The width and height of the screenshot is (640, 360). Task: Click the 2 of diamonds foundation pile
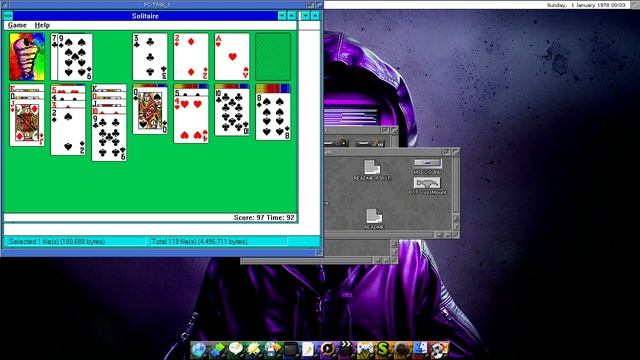(x=191, y=57)
